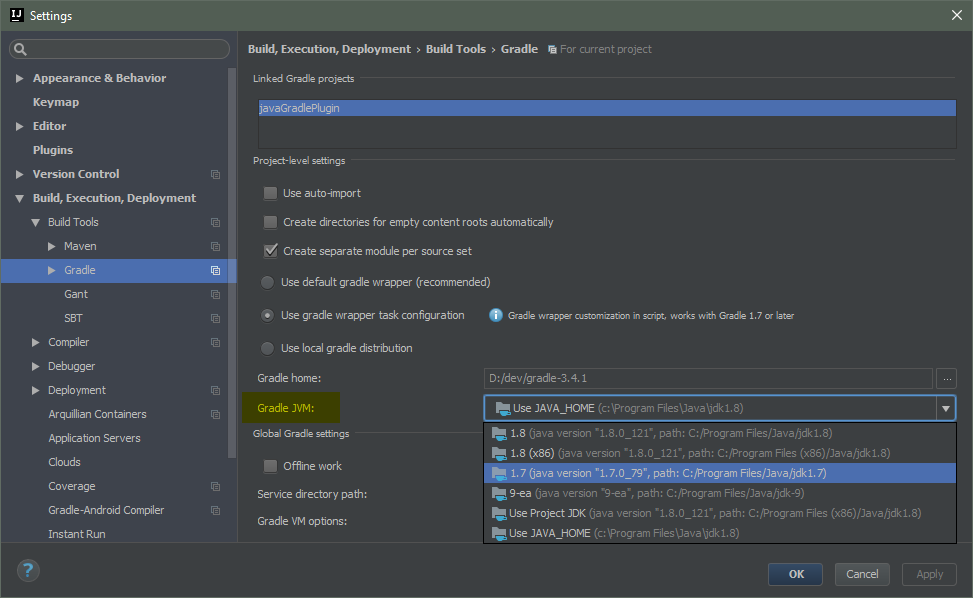The height and width of the screenshot is (598, 973).
Task: Choose Use JAVA_HOME option in dropdown list
Action: tap(720, 533)
